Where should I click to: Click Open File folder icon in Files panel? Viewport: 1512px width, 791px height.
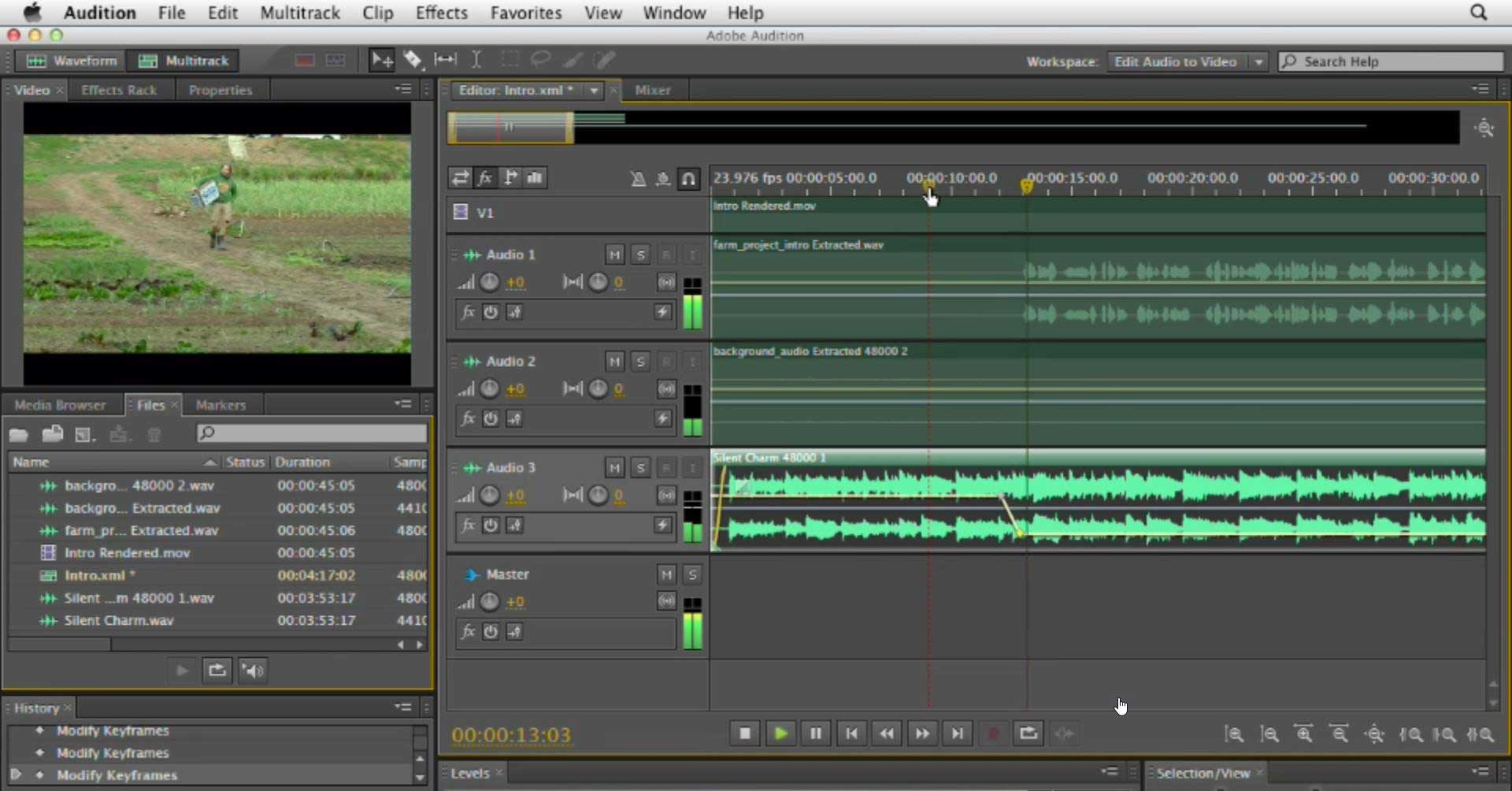[19, 433]
